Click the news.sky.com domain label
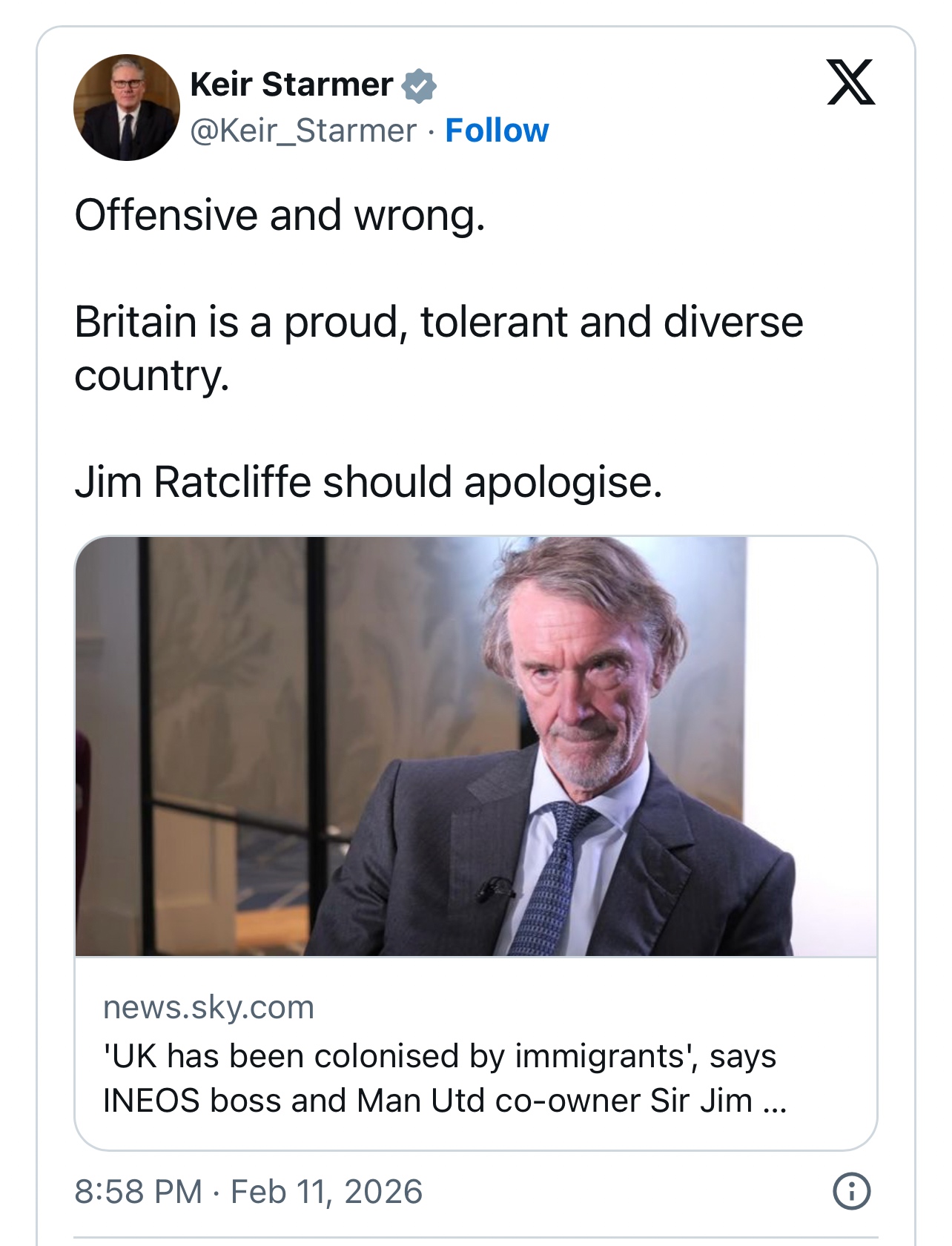 (x=209, y=1007)
